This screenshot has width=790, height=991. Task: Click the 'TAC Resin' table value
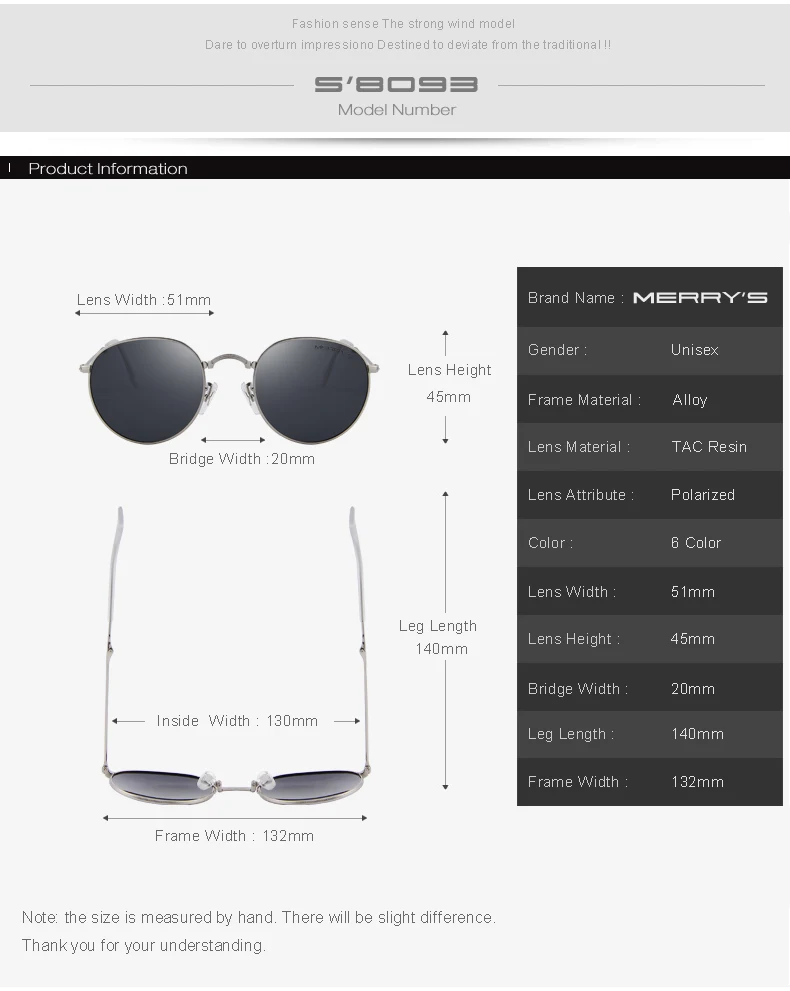(x=709, y=447)
